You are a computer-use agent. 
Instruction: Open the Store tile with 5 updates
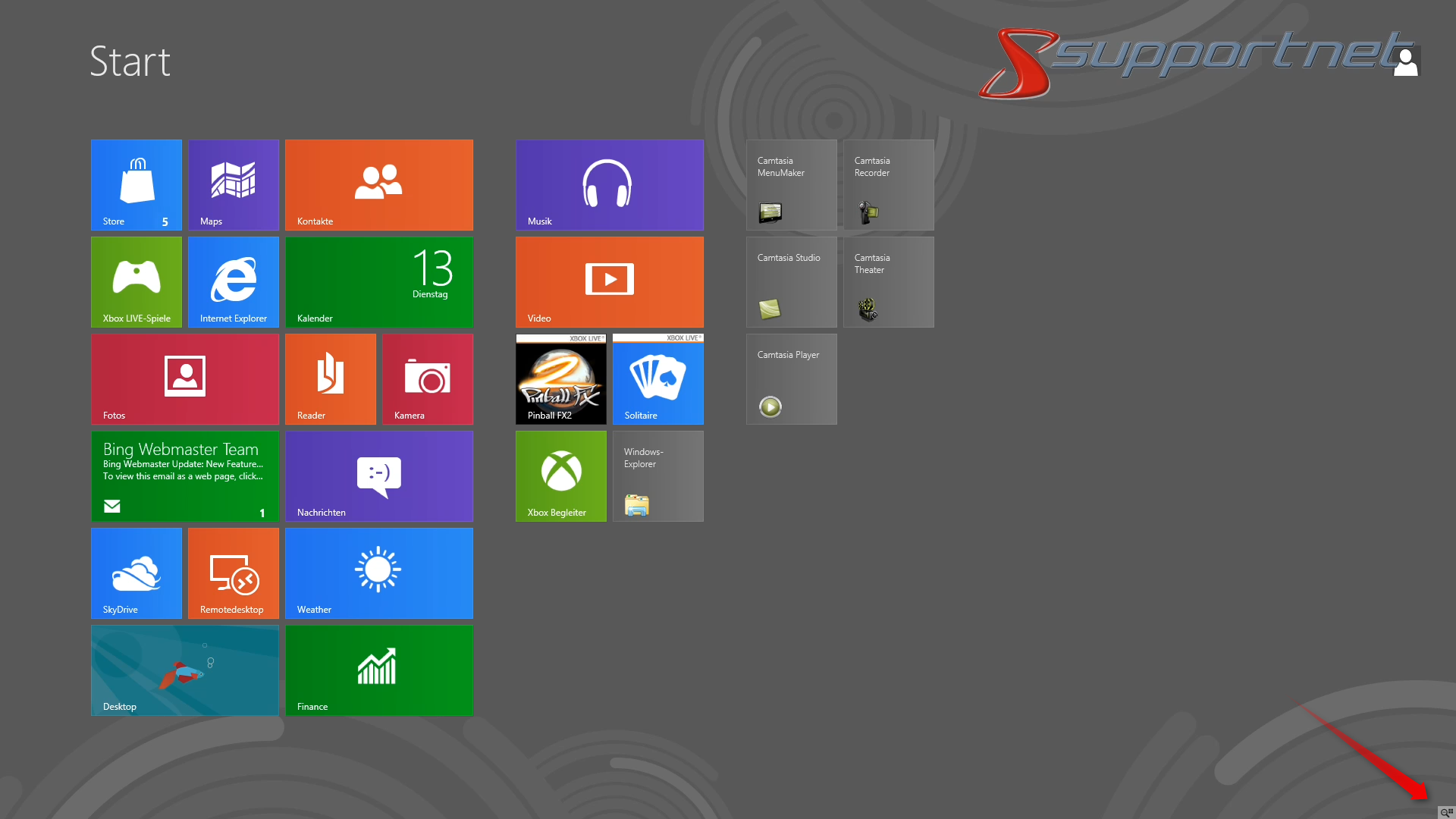coord(136,184)
